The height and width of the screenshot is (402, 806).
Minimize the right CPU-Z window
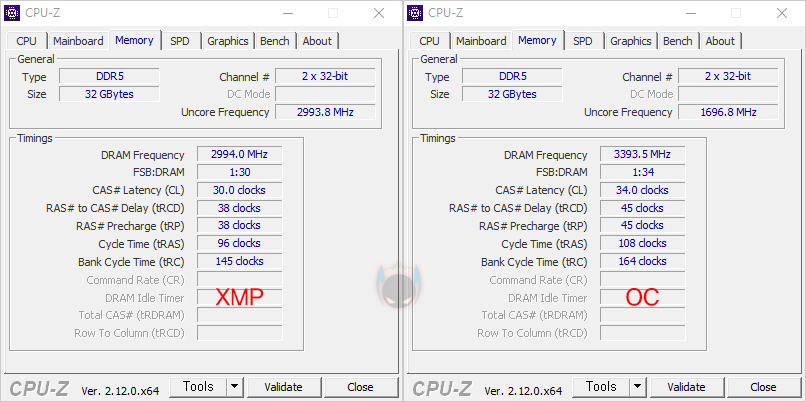pyautogui.click(x=690, y=13)
